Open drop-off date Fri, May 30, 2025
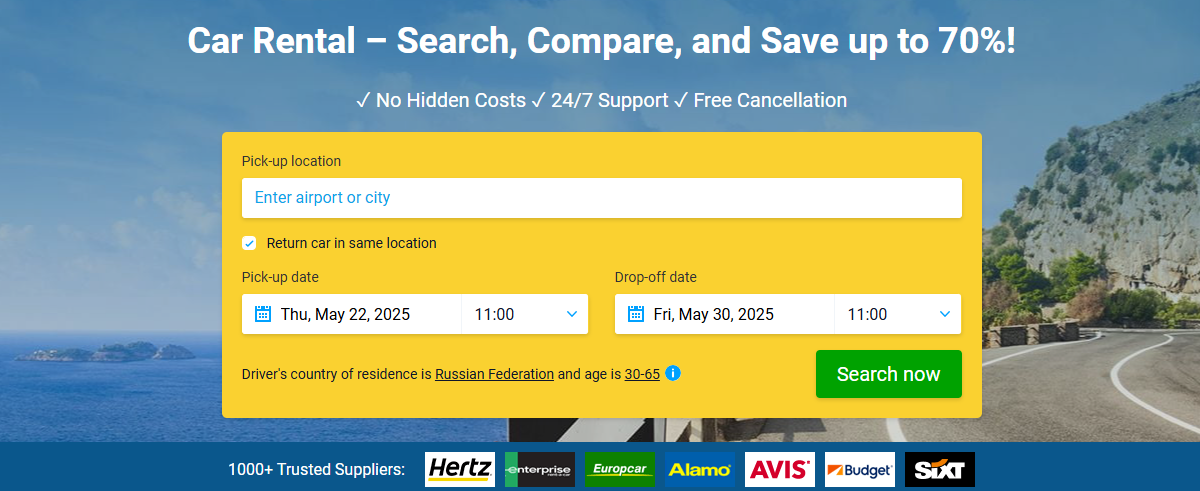 pyautogui.click(x=724, y=314)
